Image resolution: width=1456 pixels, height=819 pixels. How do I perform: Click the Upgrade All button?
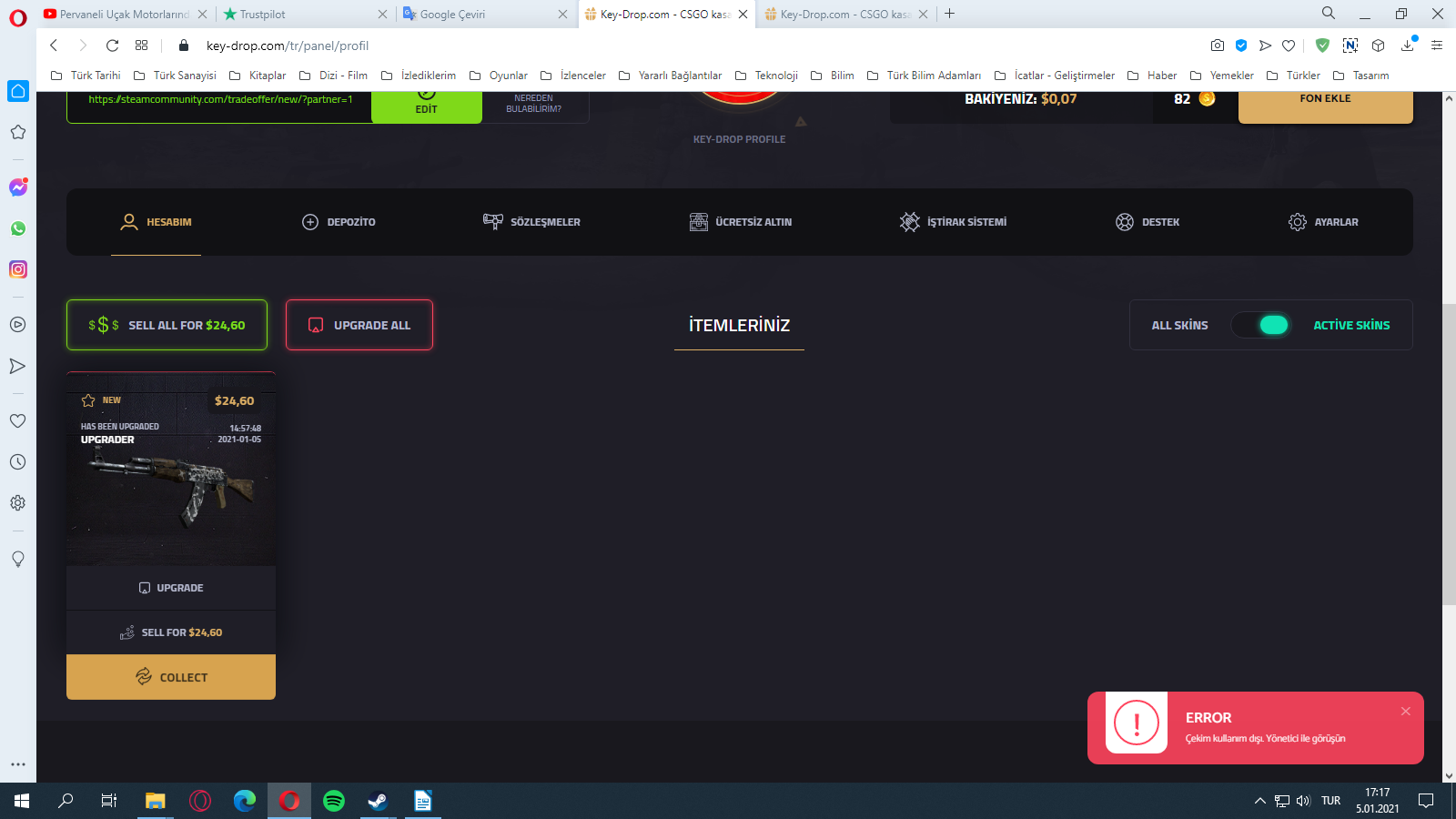(x=359, y=325)
